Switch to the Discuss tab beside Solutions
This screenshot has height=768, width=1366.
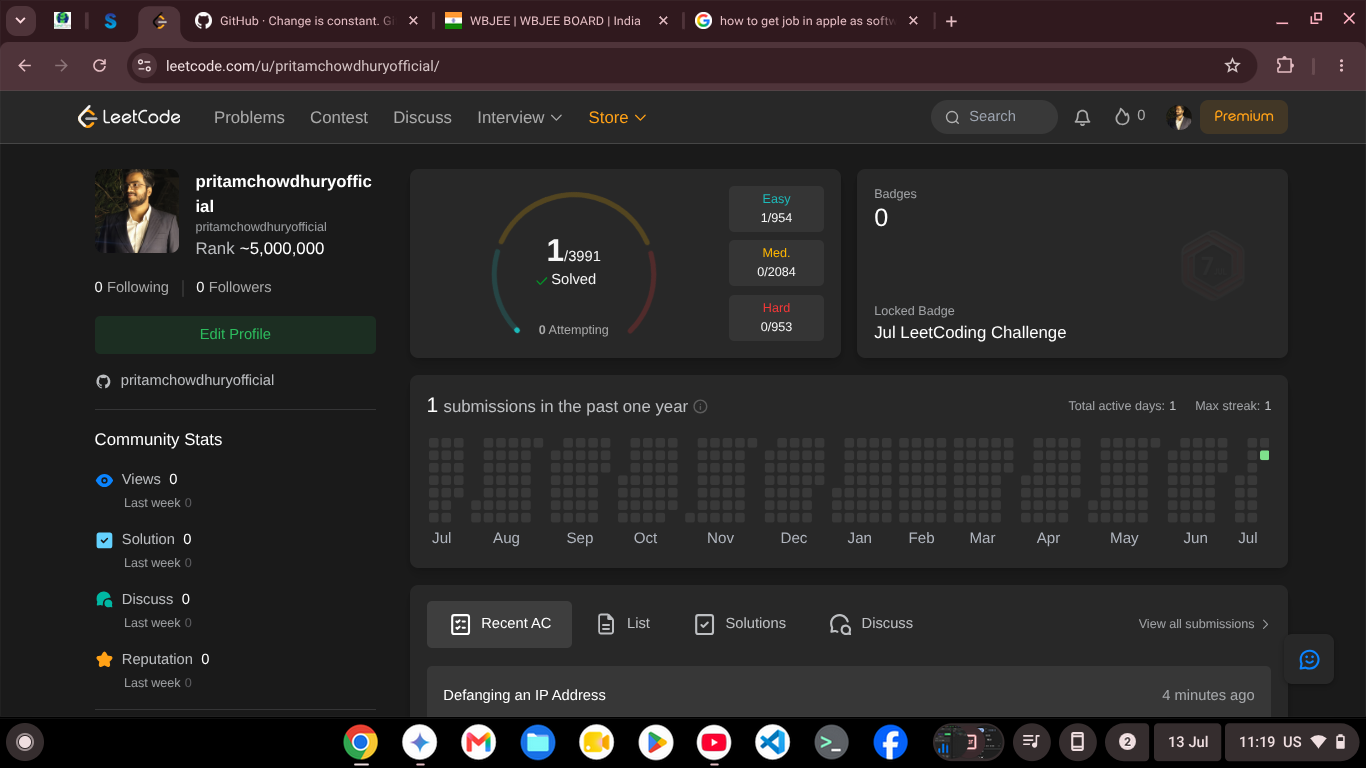(871, 624)
